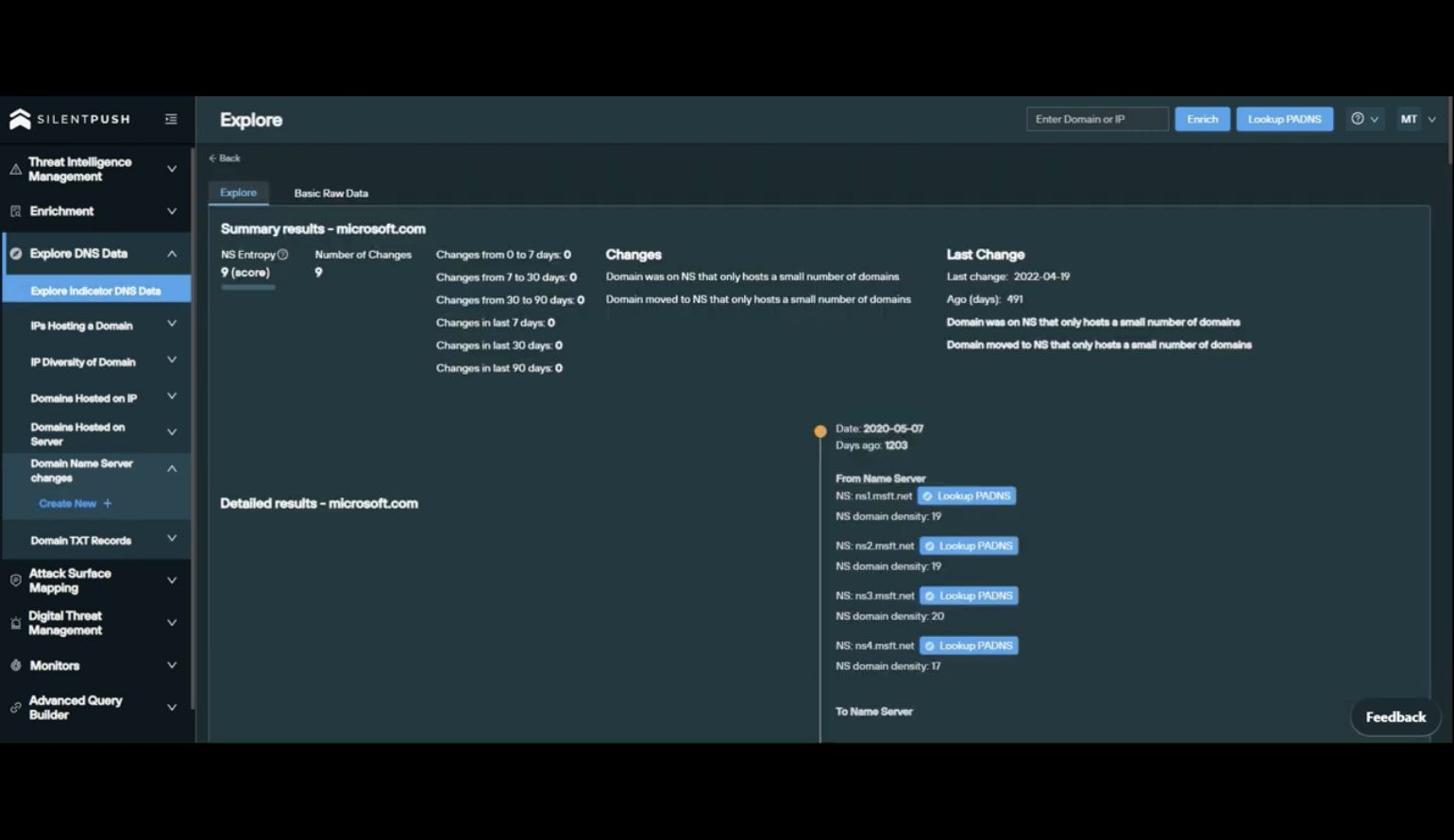Click the Attack Surface Mapping shield icon

15,580
